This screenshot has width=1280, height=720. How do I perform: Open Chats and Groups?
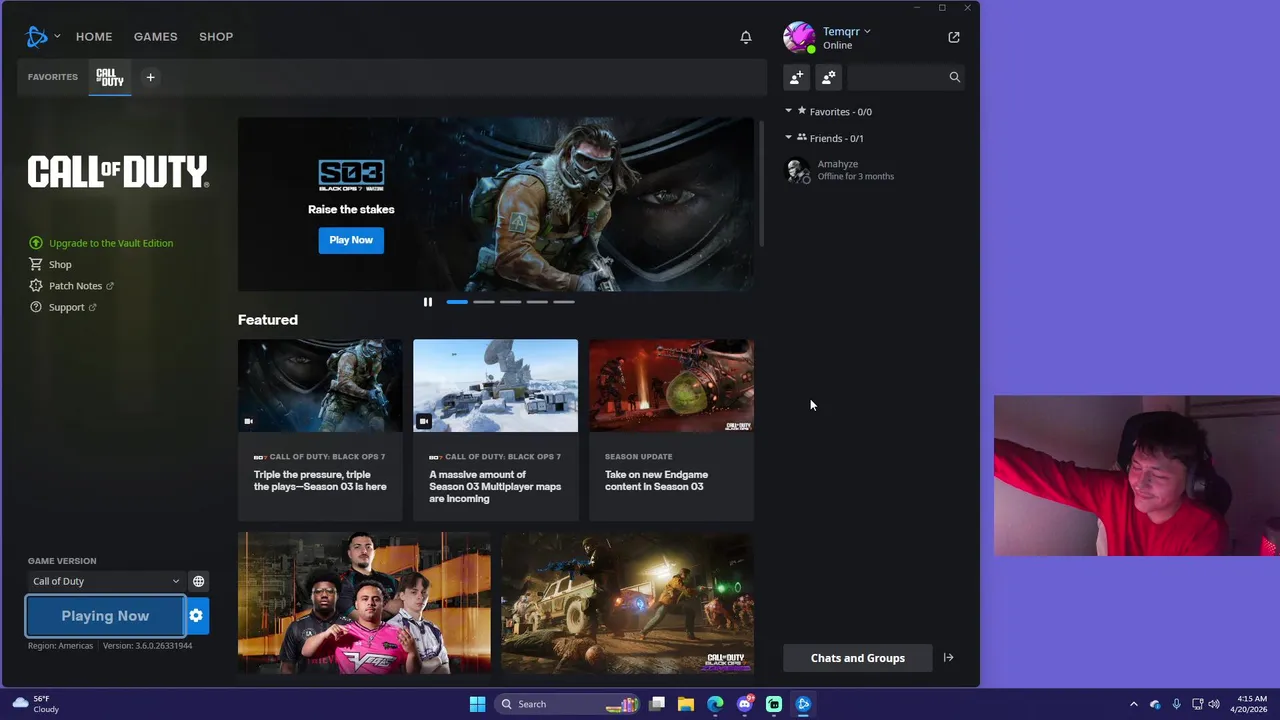click(x=857, y=658)
